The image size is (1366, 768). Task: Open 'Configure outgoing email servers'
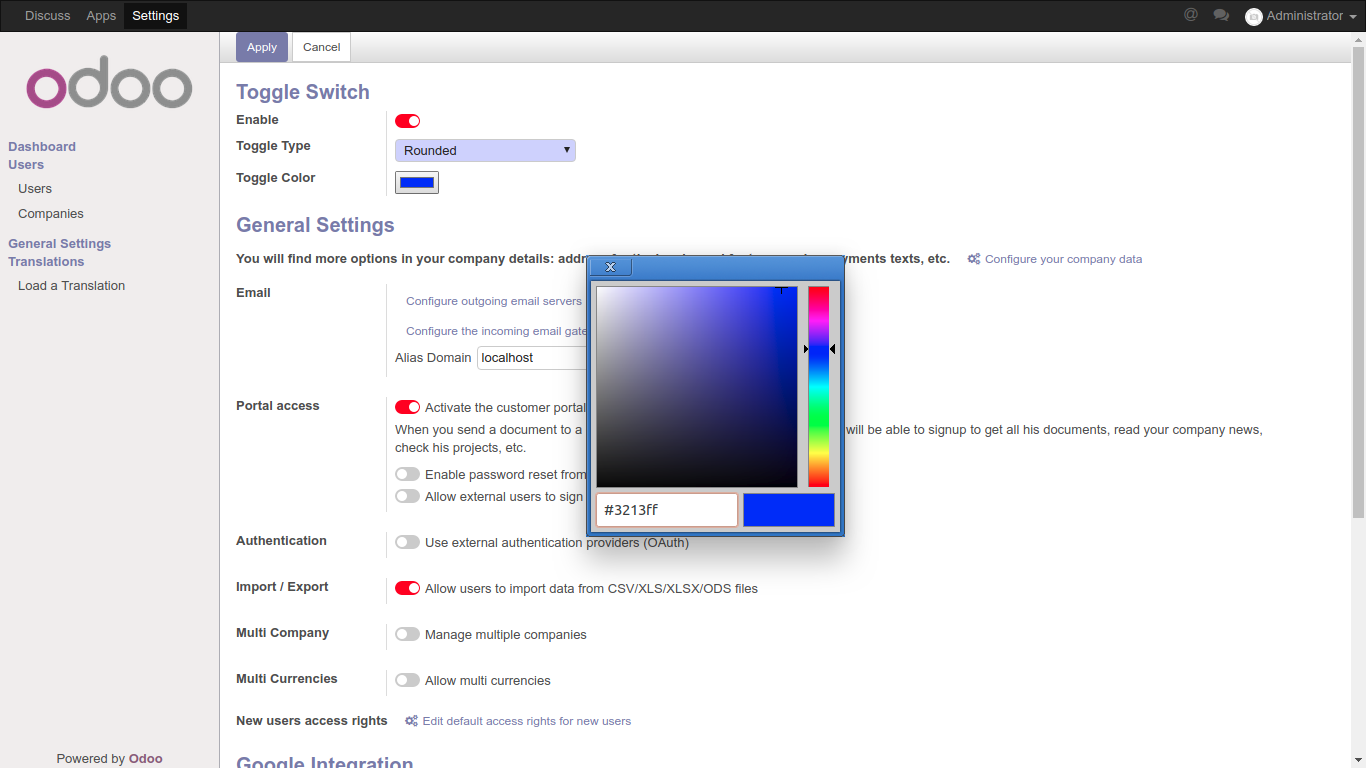coord(493,301)
